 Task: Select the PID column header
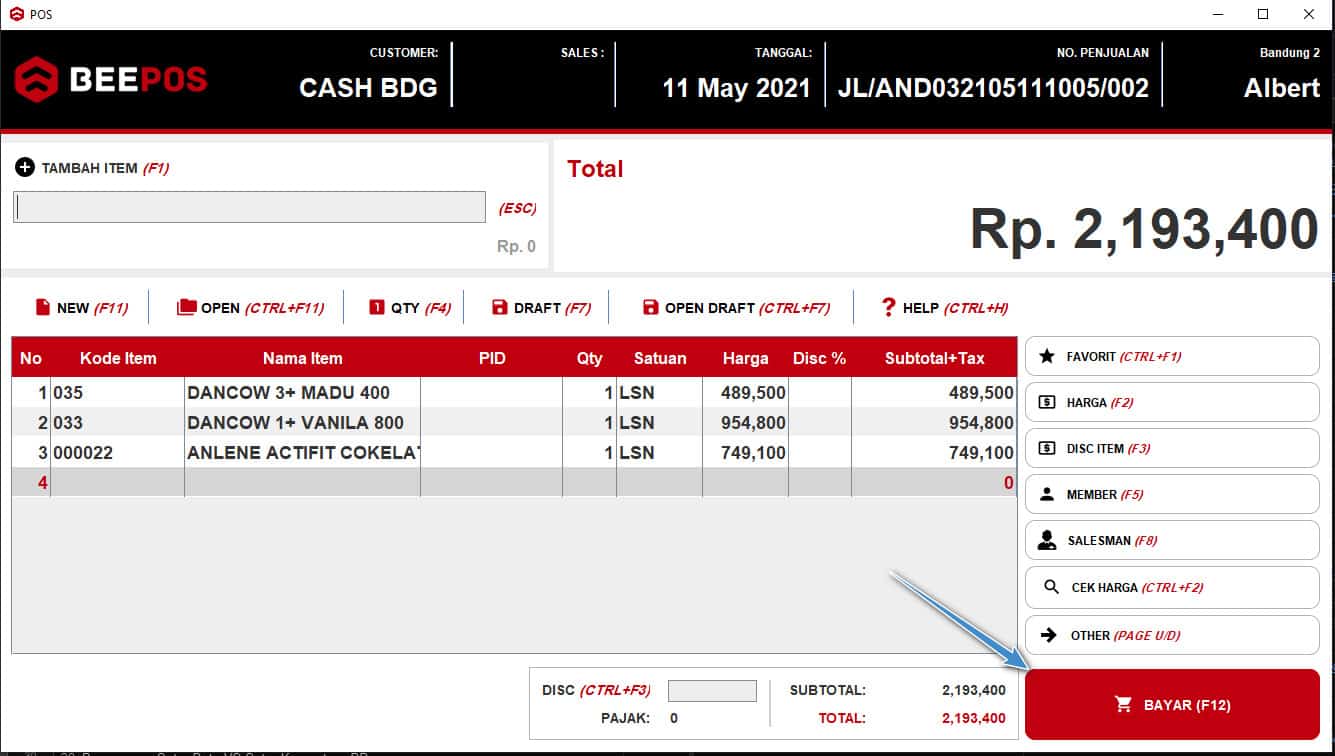point(492,358)
